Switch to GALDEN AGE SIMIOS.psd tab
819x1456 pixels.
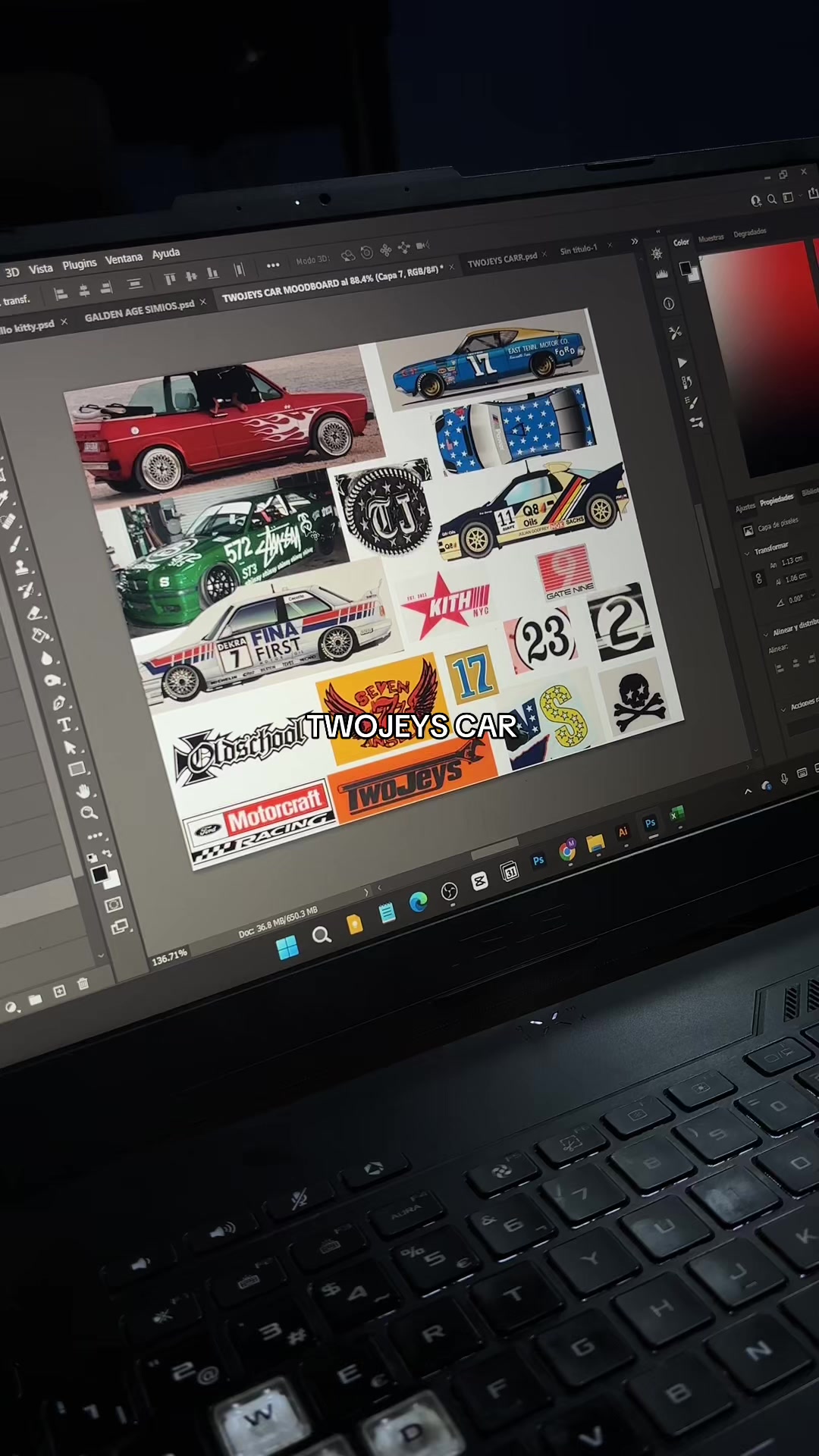(x=139, y=311)
